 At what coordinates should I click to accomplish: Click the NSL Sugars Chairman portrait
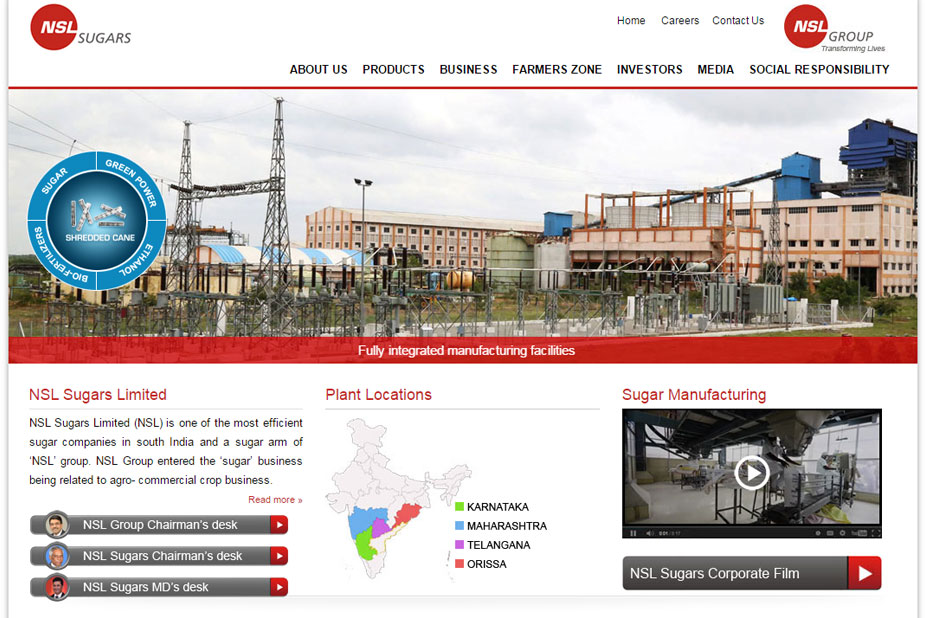(57, 555)
